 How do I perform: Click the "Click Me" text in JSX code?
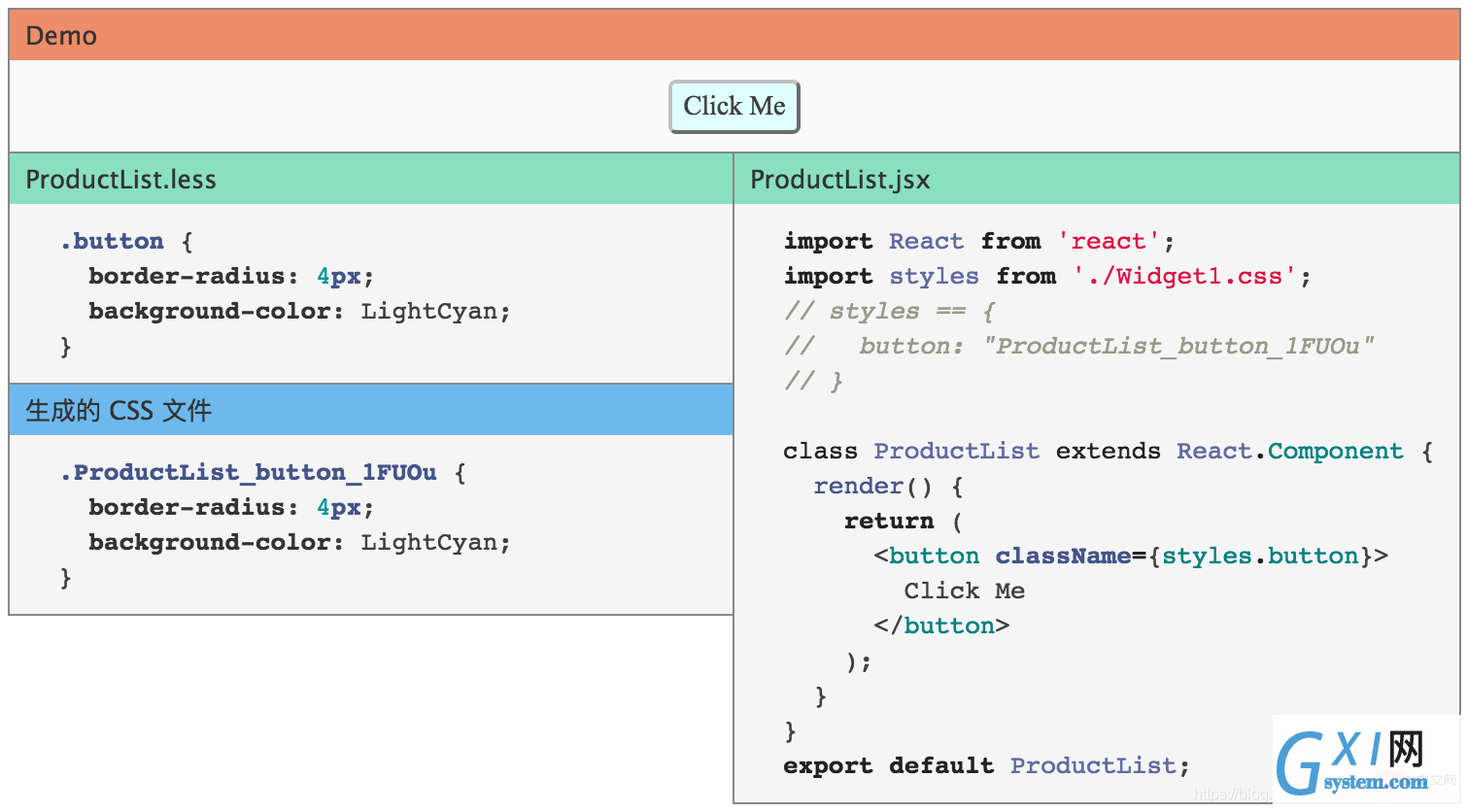(x=964, y=591)
